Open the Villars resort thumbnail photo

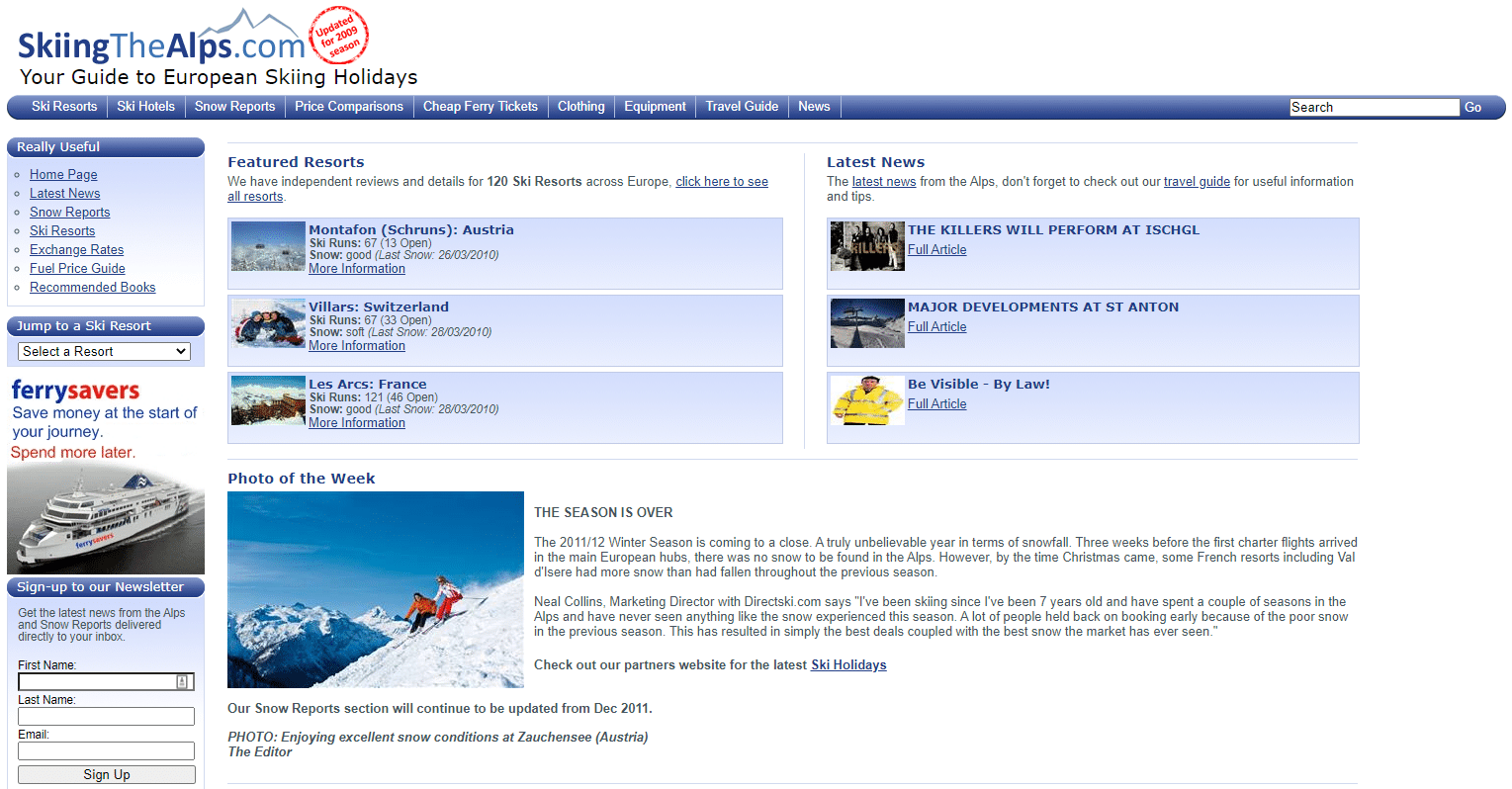[268, 323]
